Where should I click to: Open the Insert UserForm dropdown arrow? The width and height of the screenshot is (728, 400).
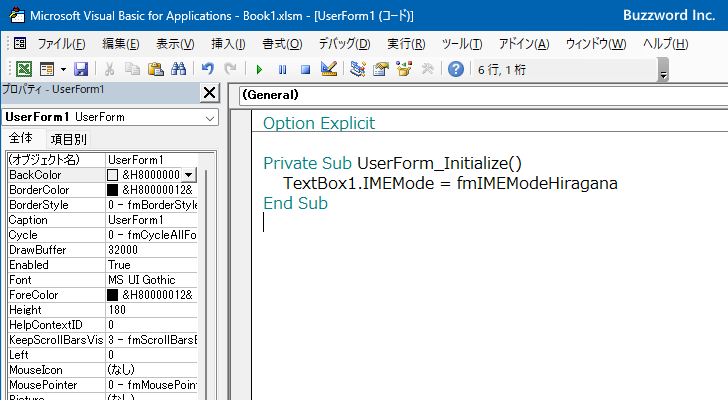[x=63, y=69]
